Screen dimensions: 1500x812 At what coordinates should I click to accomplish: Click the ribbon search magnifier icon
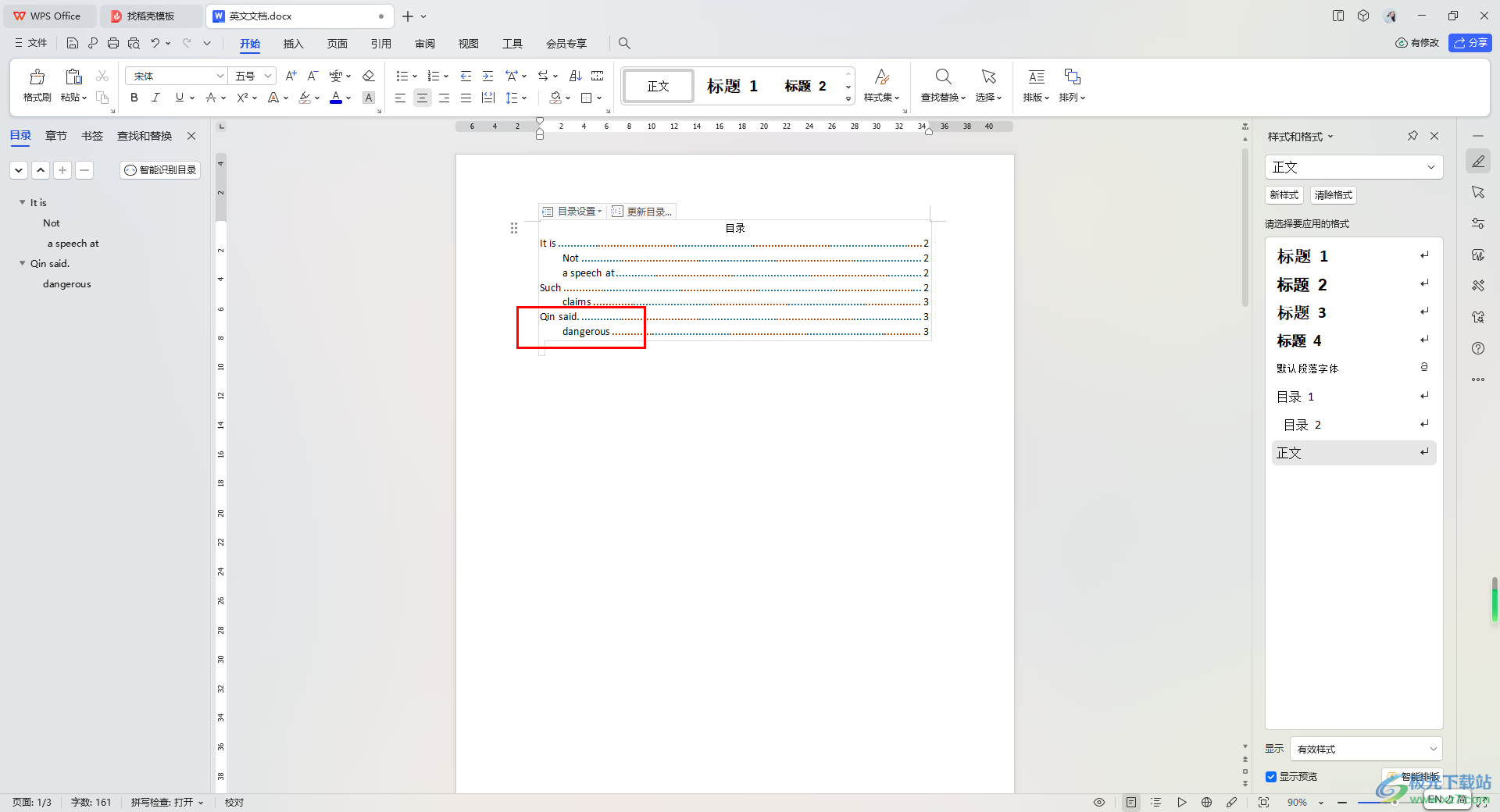tap(624, 44)
